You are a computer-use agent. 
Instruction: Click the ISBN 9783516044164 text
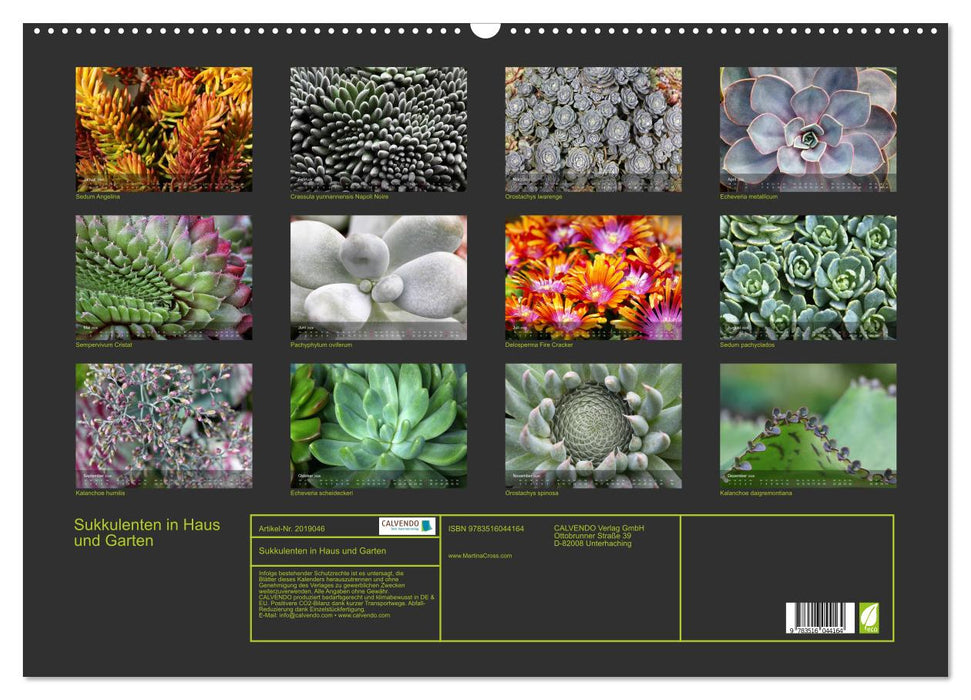pyautogui.click(x=486, y=528)
